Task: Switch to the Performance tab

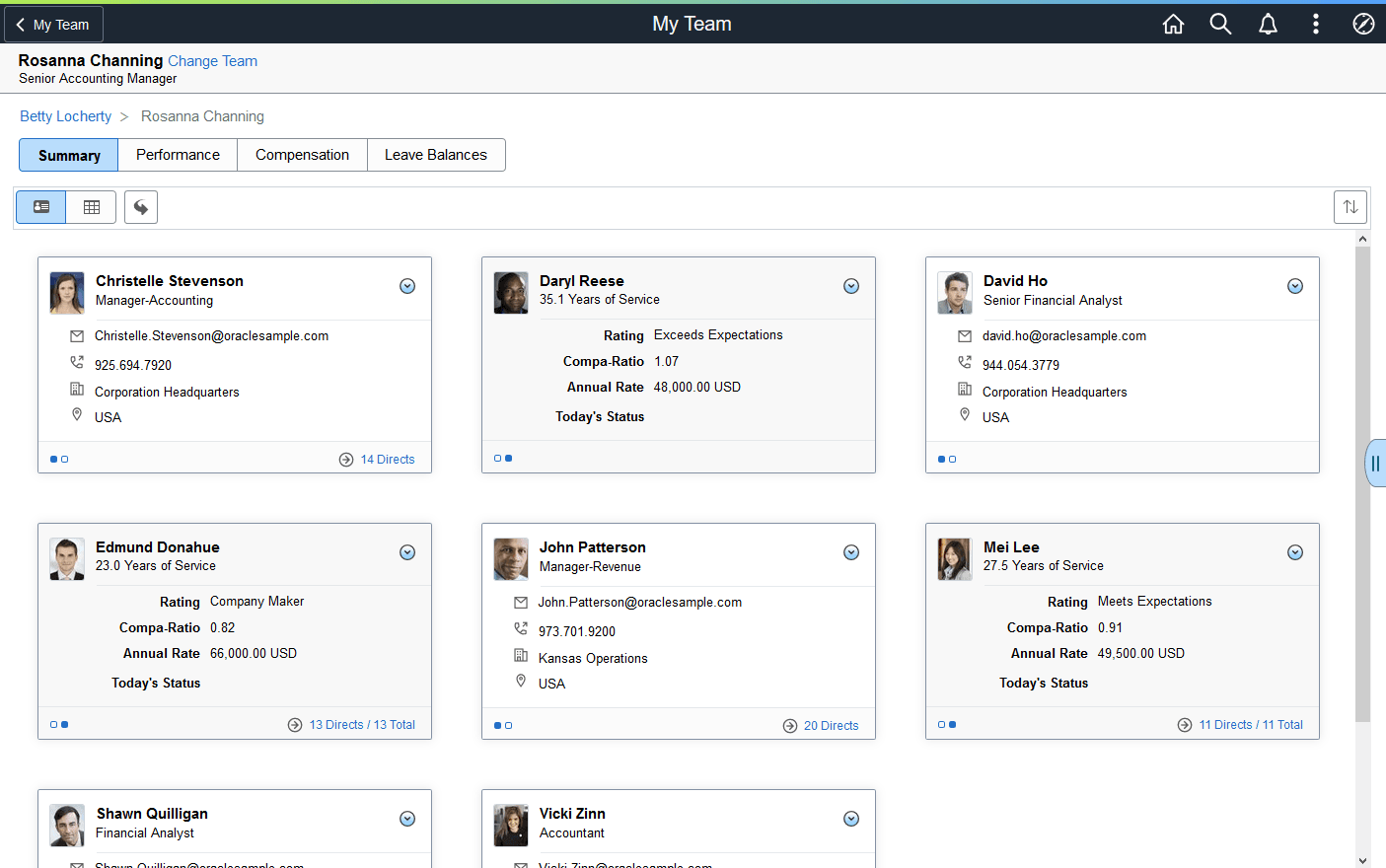Action: point(178,155)
